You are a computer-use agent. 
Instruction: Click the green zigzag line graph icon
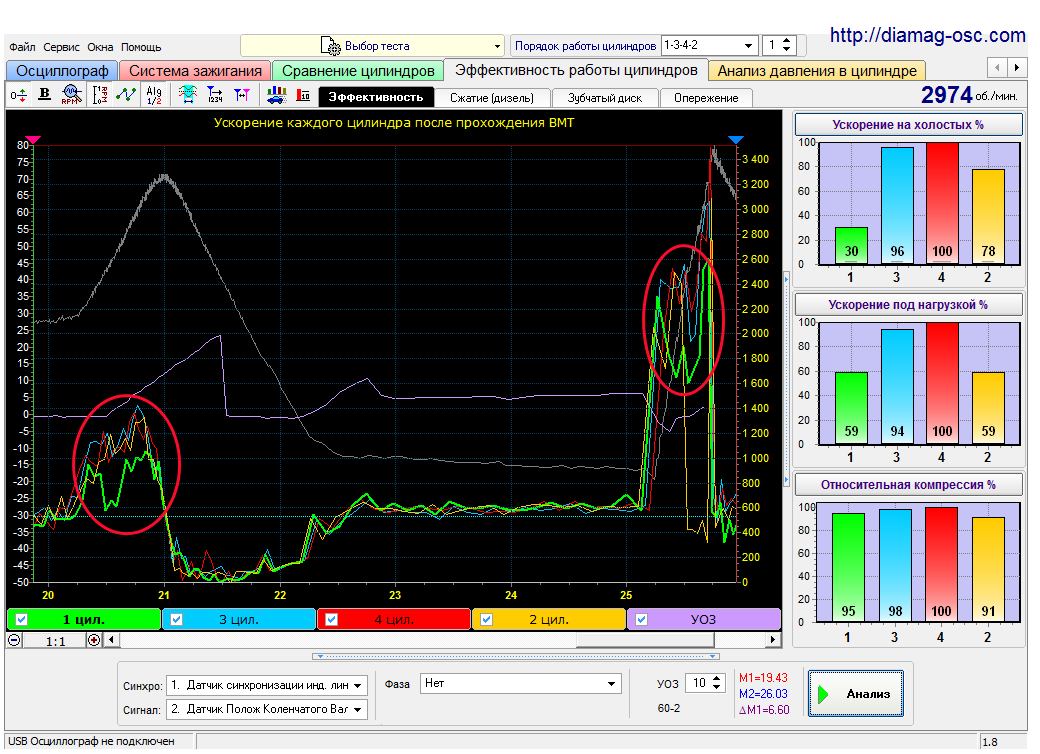coord(125,95)
